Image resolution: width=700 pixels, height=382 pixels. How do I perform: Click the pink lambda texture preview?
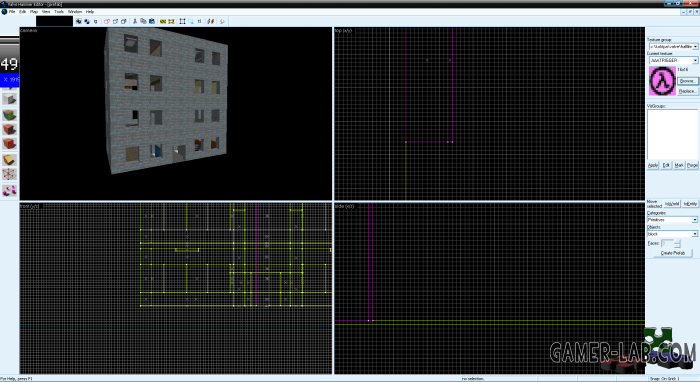coord(662,81)
